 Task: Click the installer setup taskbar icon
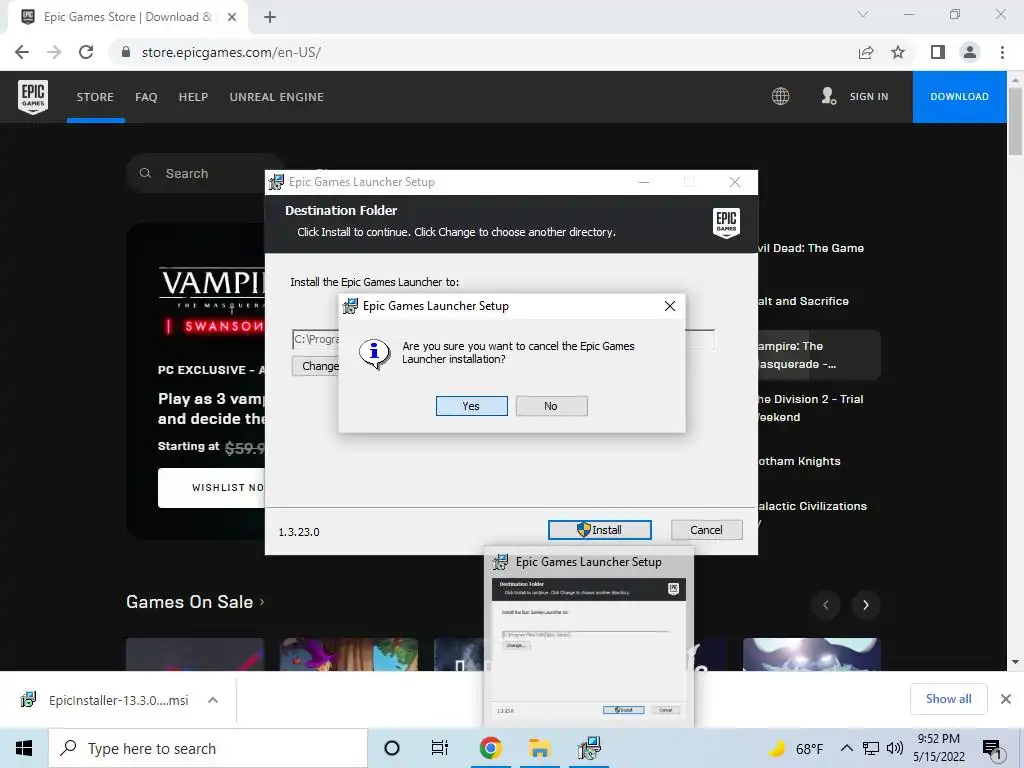(589, 748)
